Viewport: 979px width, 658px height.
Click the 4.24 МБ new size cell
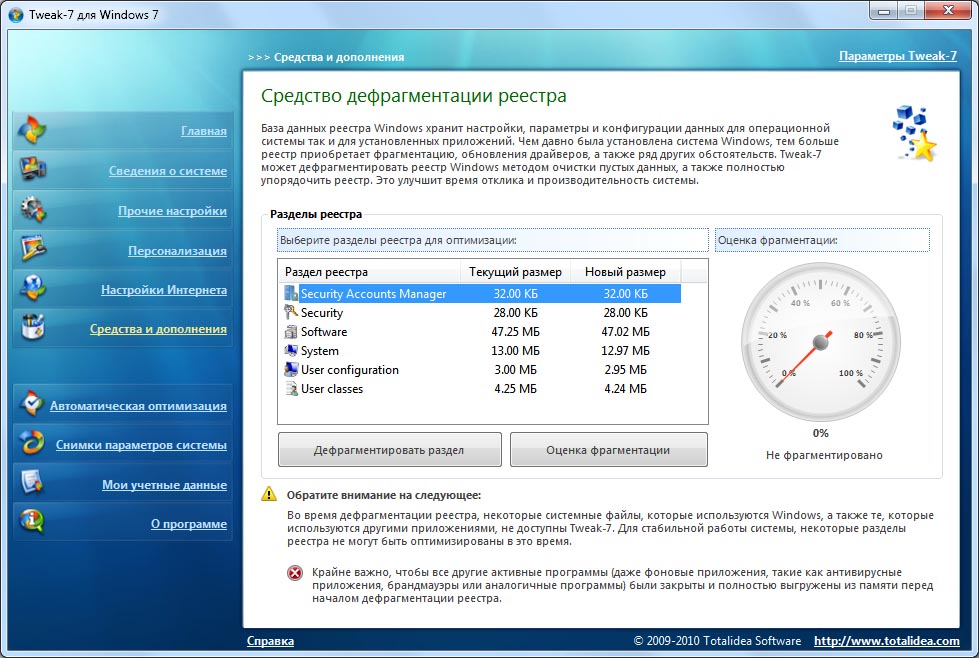tap(626, 388)
